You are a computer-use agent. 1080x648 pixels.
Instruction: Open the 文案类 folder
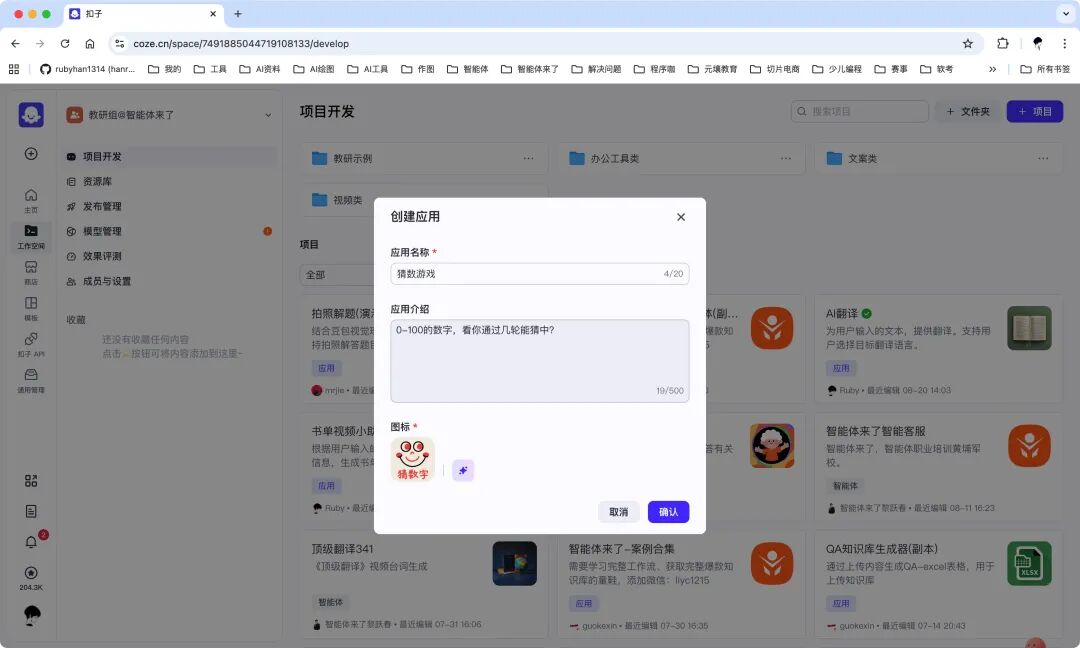(938, 158)
